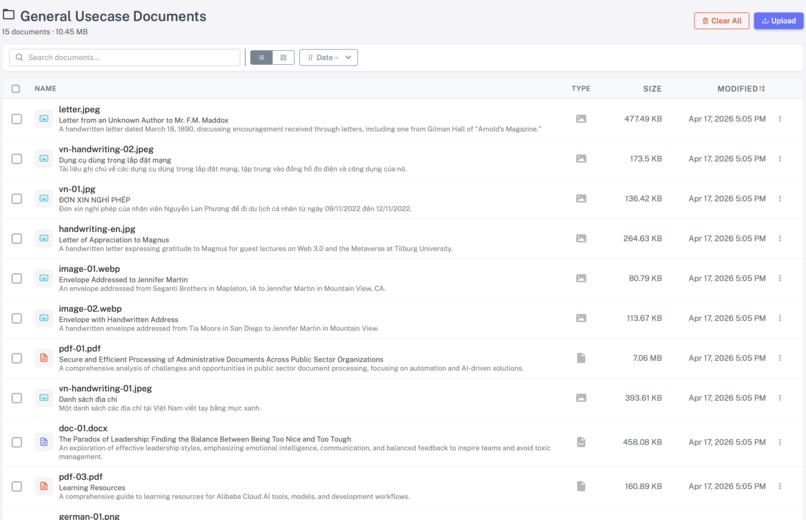
Task: Open the vn-handwriting-01.jpeg file name
Action: pyautogui.click(x=105, y=388)
